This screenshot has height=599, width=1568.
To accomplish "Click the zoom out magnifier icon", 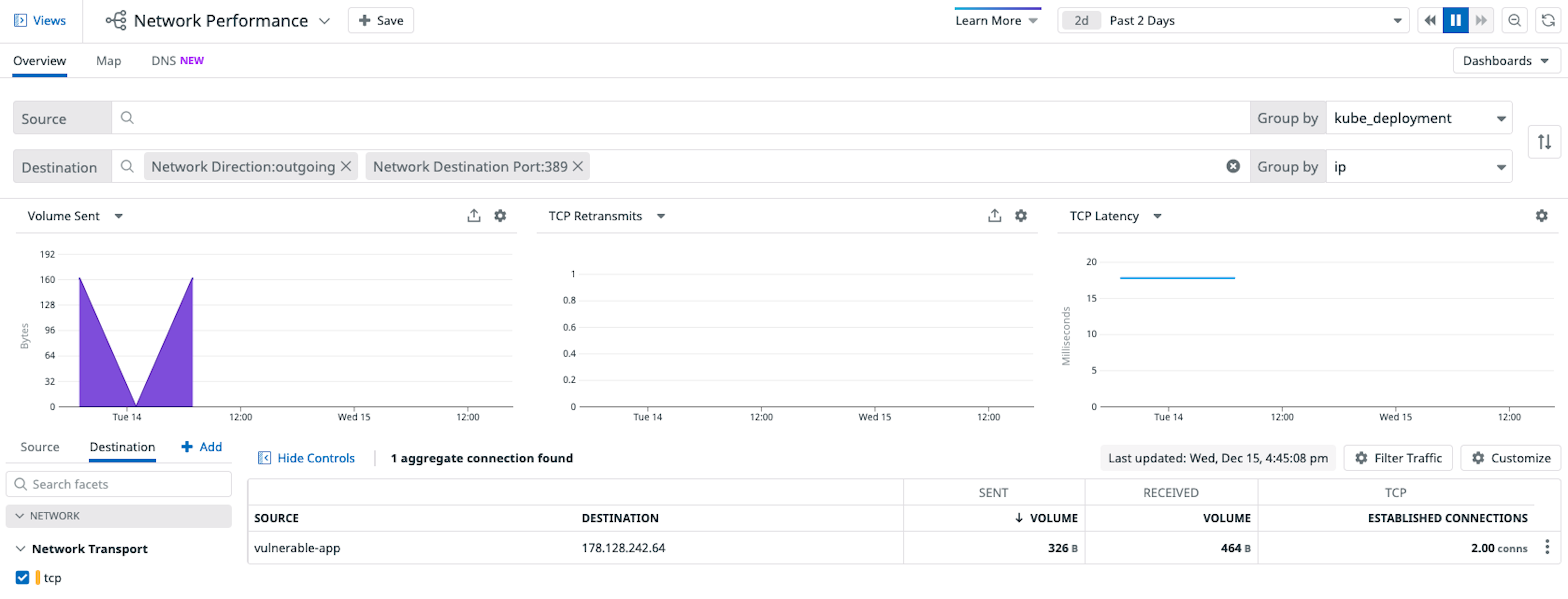I will tap(1515, 21).
